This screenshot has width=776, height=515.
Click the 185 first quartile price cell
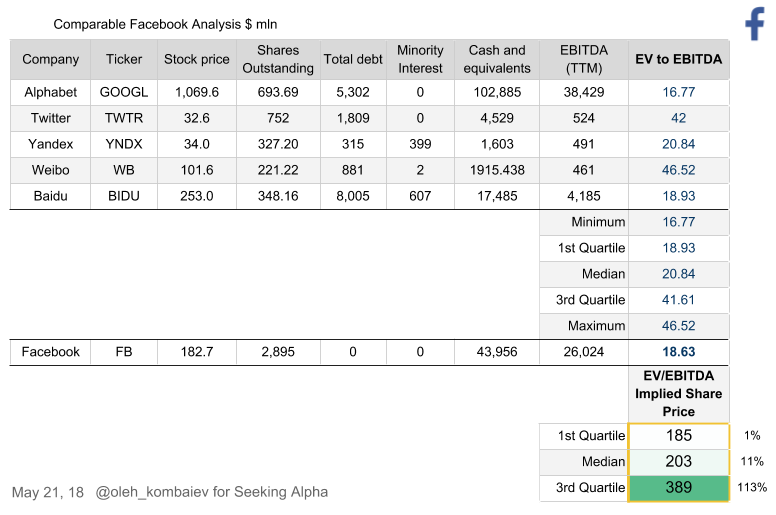[x=679, y=436]
